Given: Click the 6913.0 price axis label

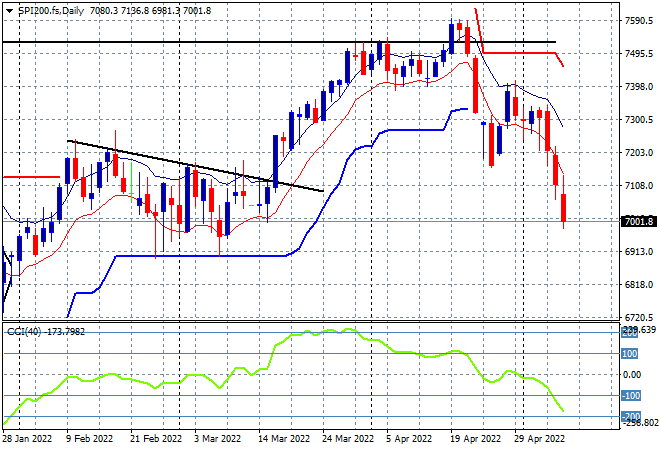Looking at the screenshot, I should click(639, 252).
